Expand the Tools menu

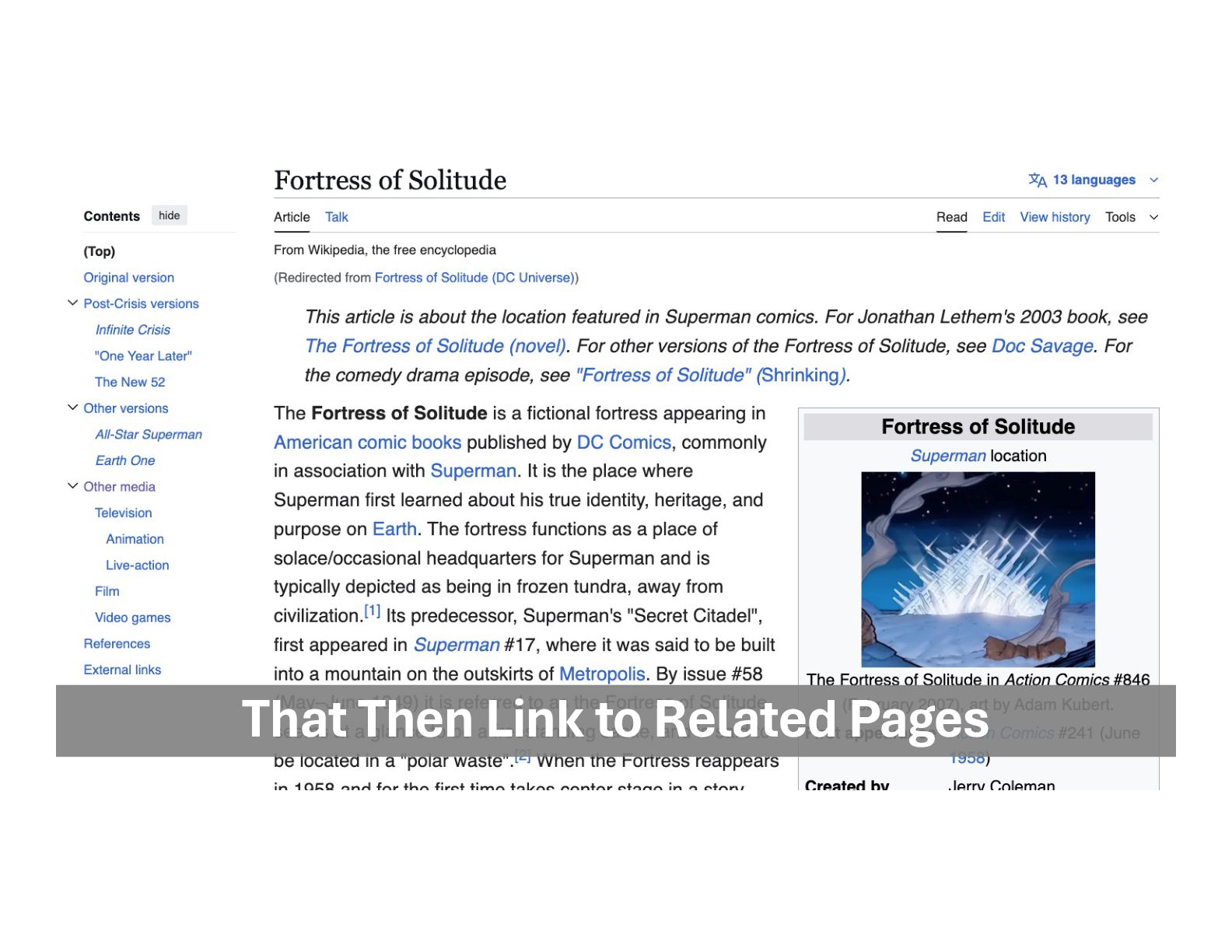1132,218
